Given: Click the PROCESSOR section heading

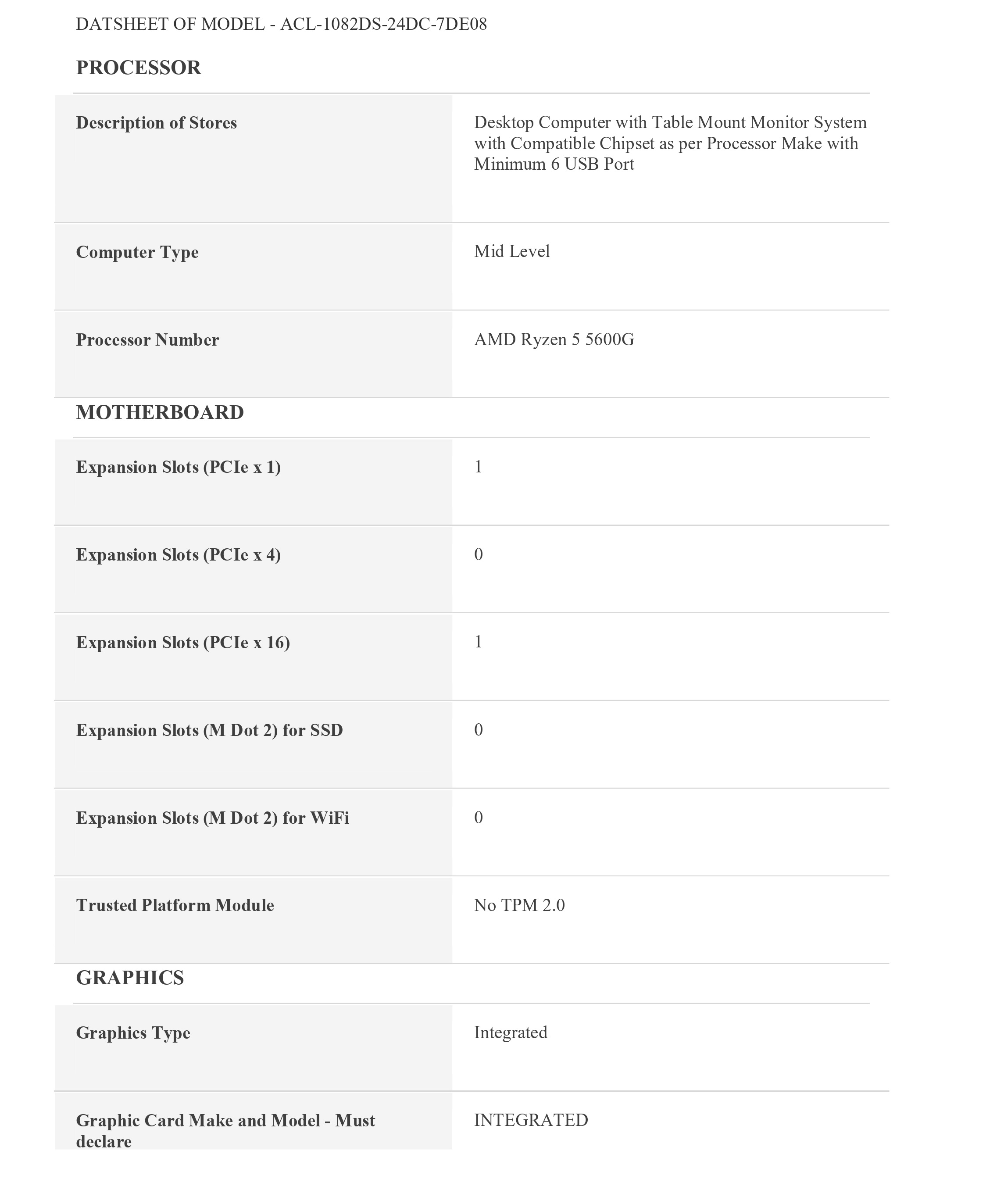Looking at the screenshot, I should point(138,68).
